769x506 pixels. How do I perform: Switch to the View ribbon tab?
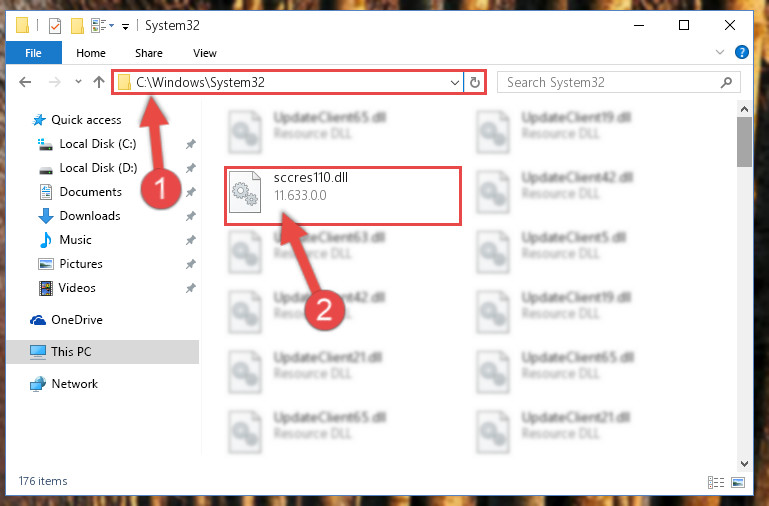click(205, 53)
